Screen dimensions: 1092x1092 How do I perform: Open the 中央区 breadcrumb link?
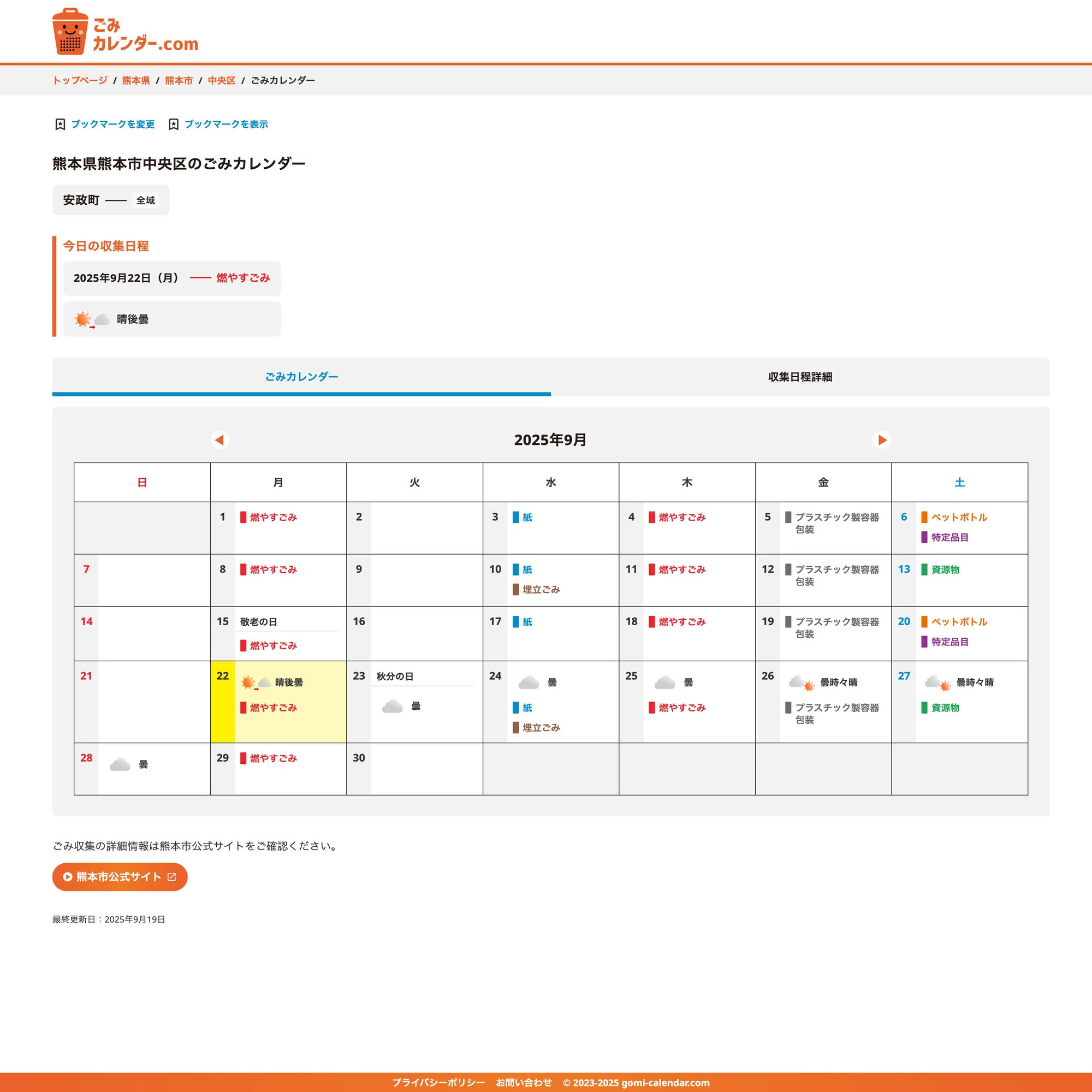pyautogui.click(x=222, y=80)
